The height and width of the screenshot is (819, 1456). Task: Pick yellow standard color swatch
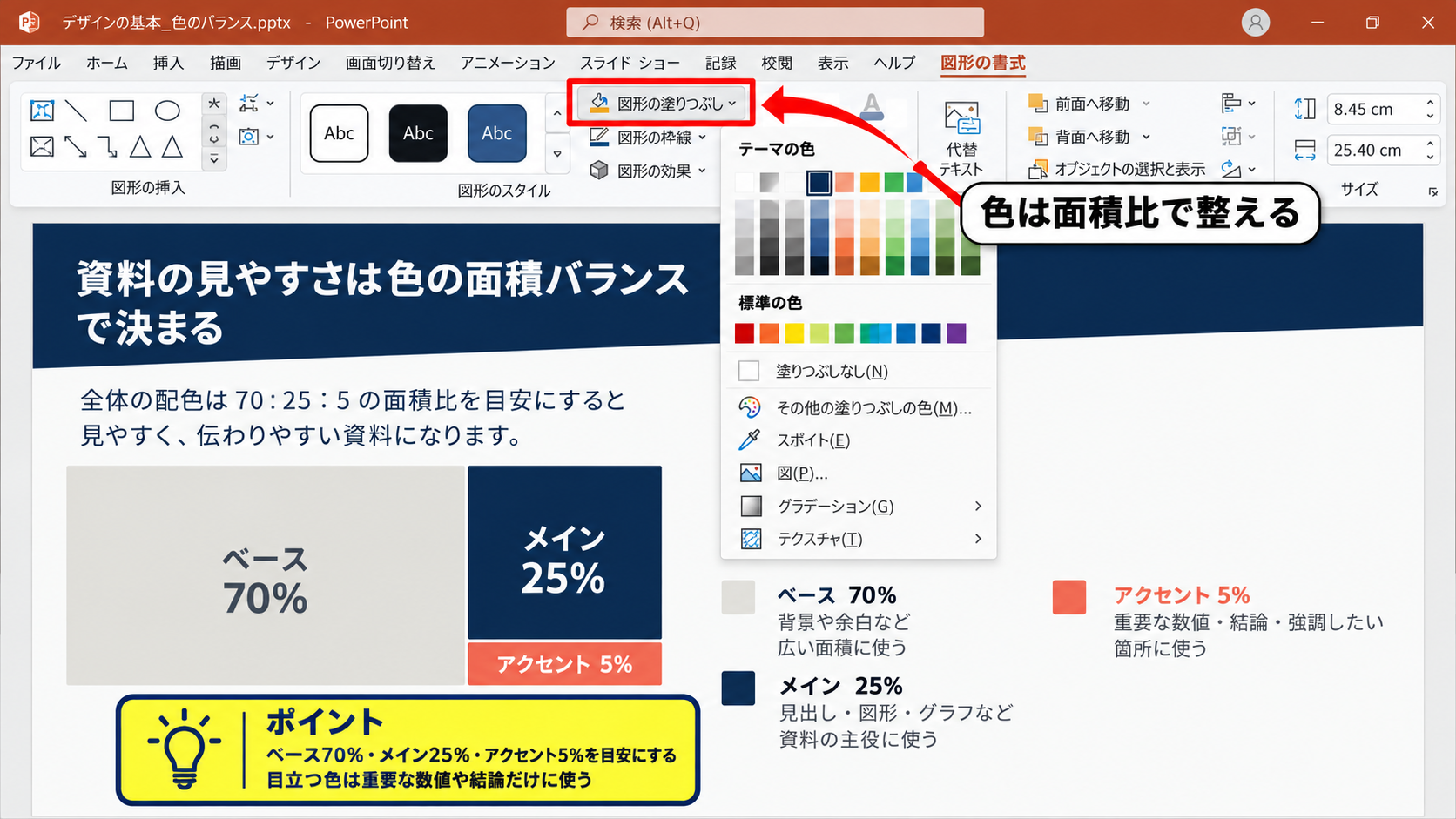tap(794, 333)
